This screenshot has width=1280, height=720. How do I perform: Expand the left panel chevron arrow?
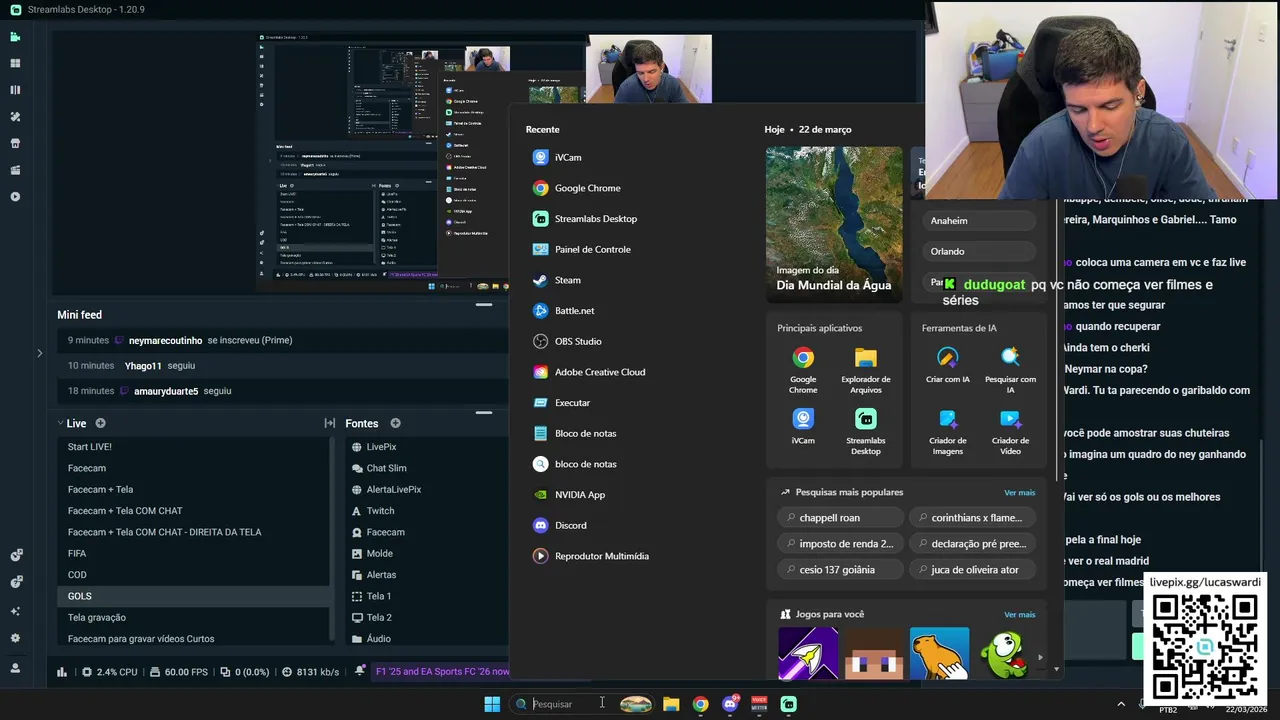coord(39,353)
